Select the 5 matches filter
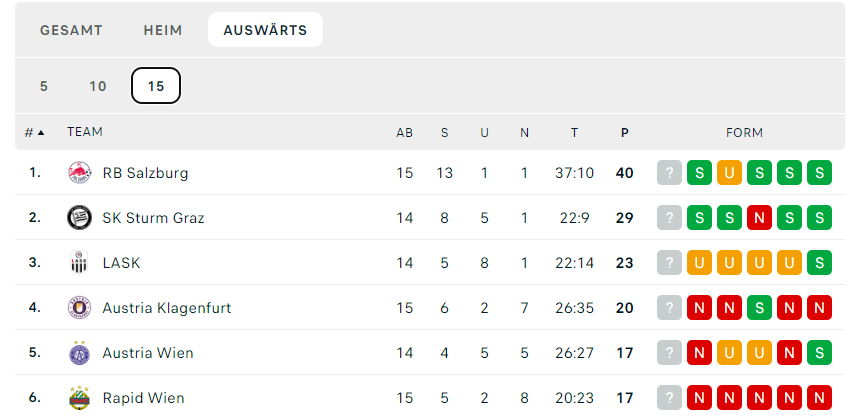Image resolution: width=860 pixels, height=418 pixels. click(44, 86)
